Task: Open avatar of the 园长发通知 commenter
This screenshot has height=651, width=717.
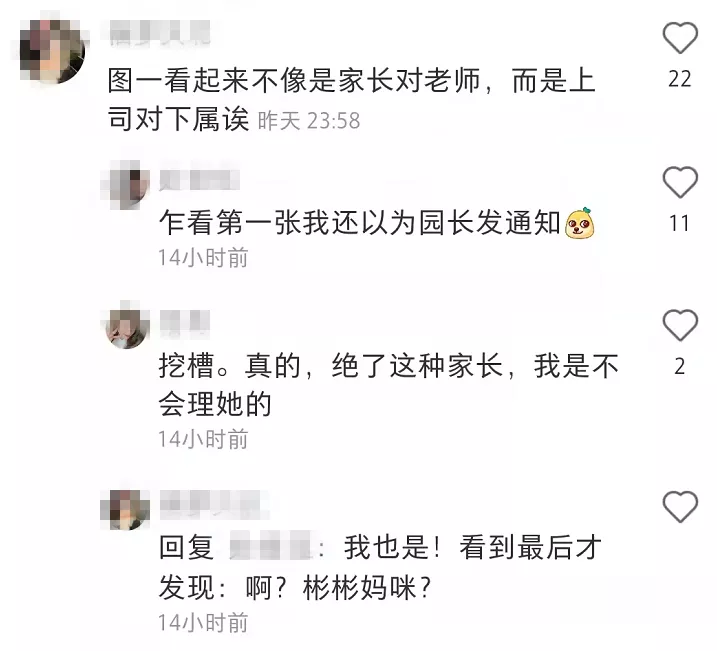Action: [x=125, y=185]
